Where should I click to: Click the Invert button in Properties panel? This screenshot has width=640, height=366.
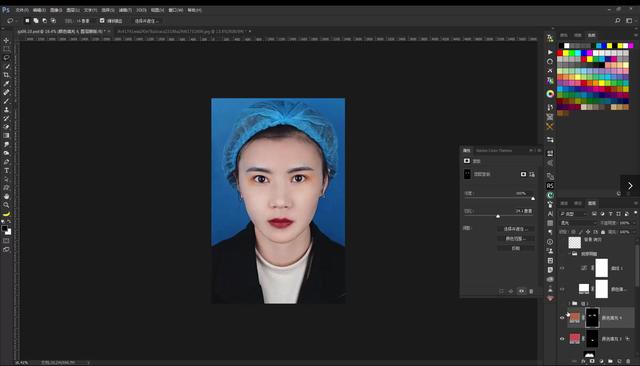click(516, 248)
